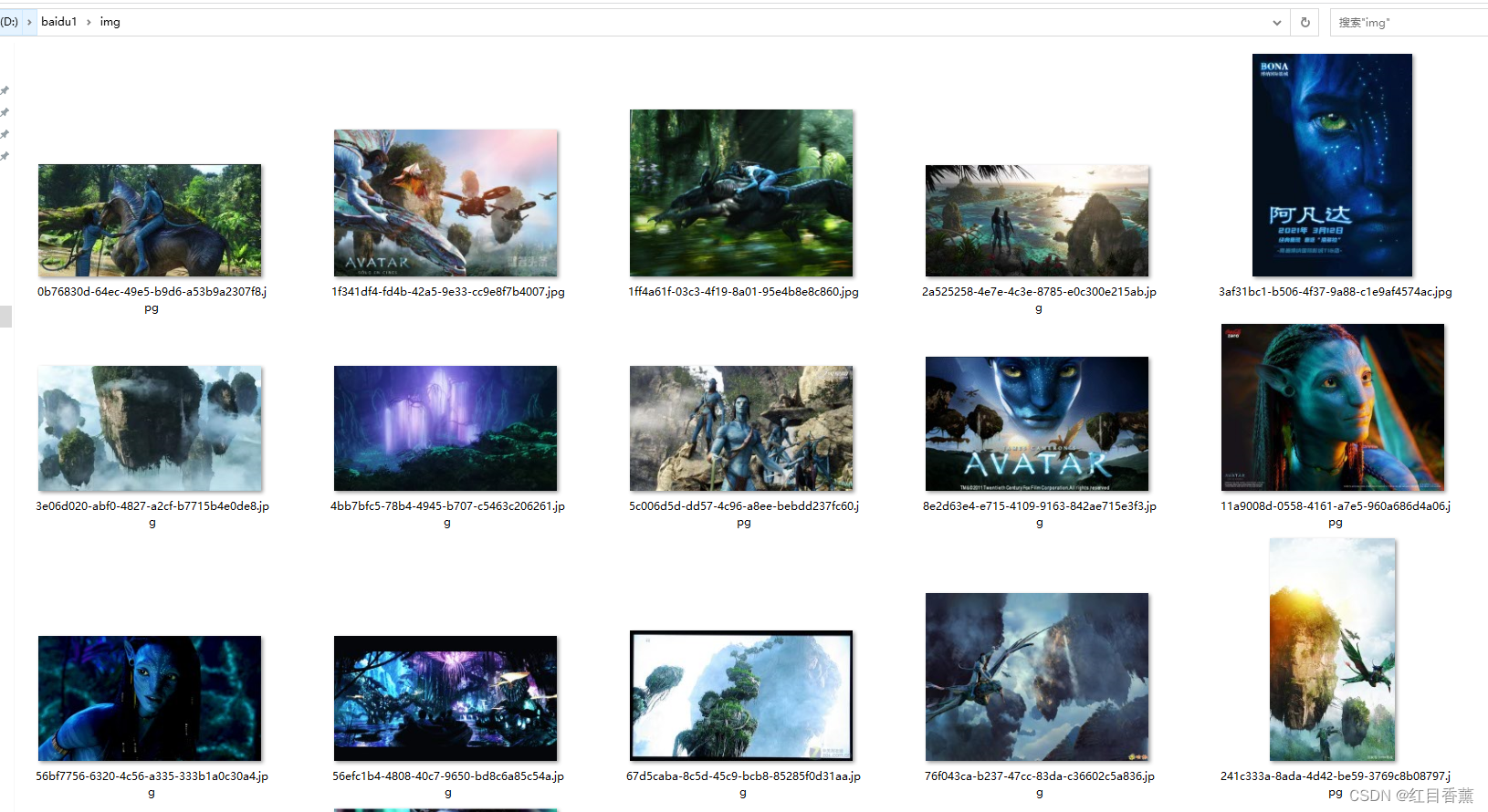Screen dimensions: 1488x812
Task: Click the search "img" input field
Action: point(1410,22)
